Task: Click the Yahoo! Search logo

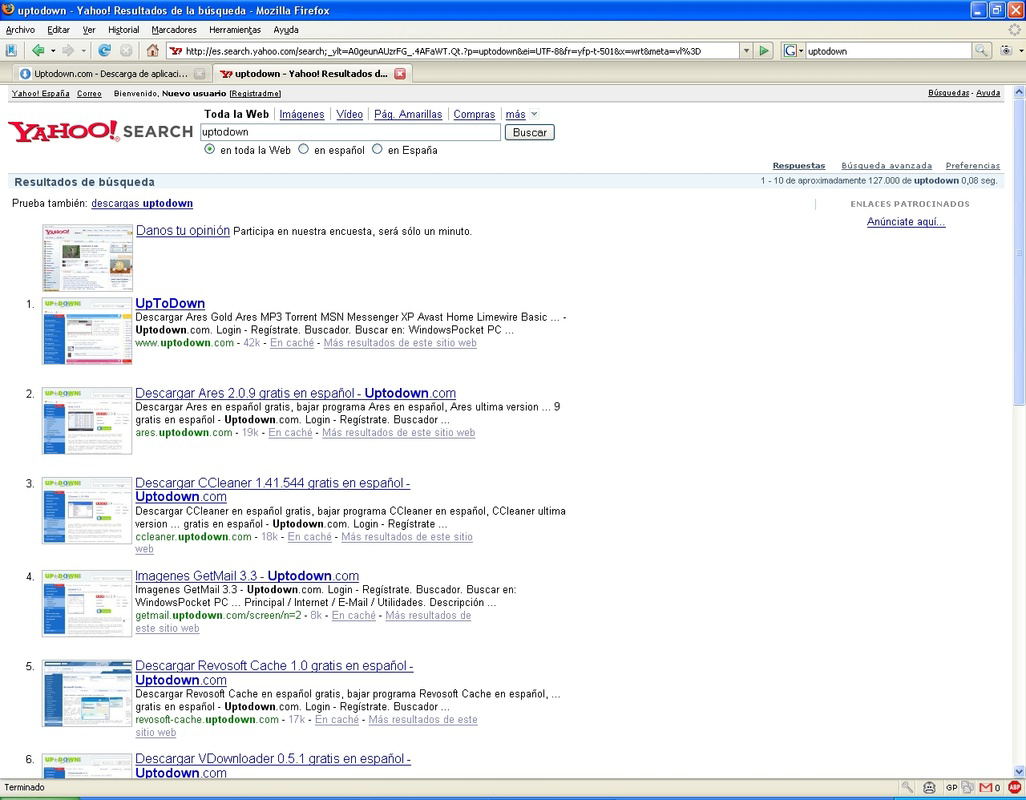Action: (x=100, y=131)
